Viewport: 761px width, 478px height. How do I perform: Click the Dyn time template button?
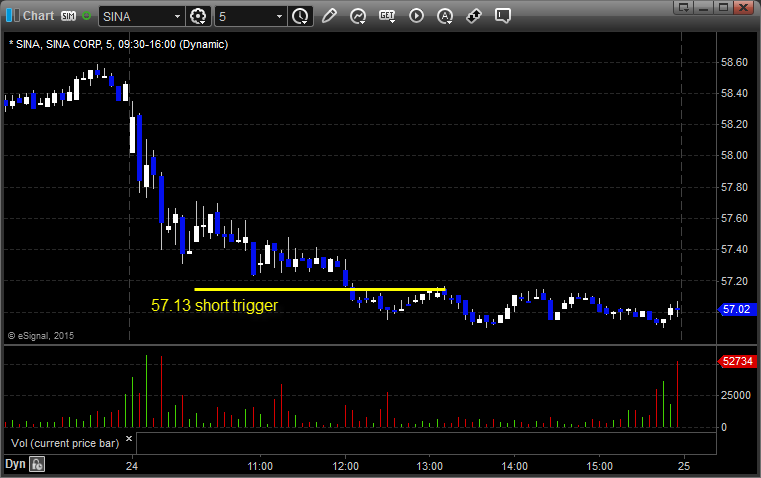(15, 464)
